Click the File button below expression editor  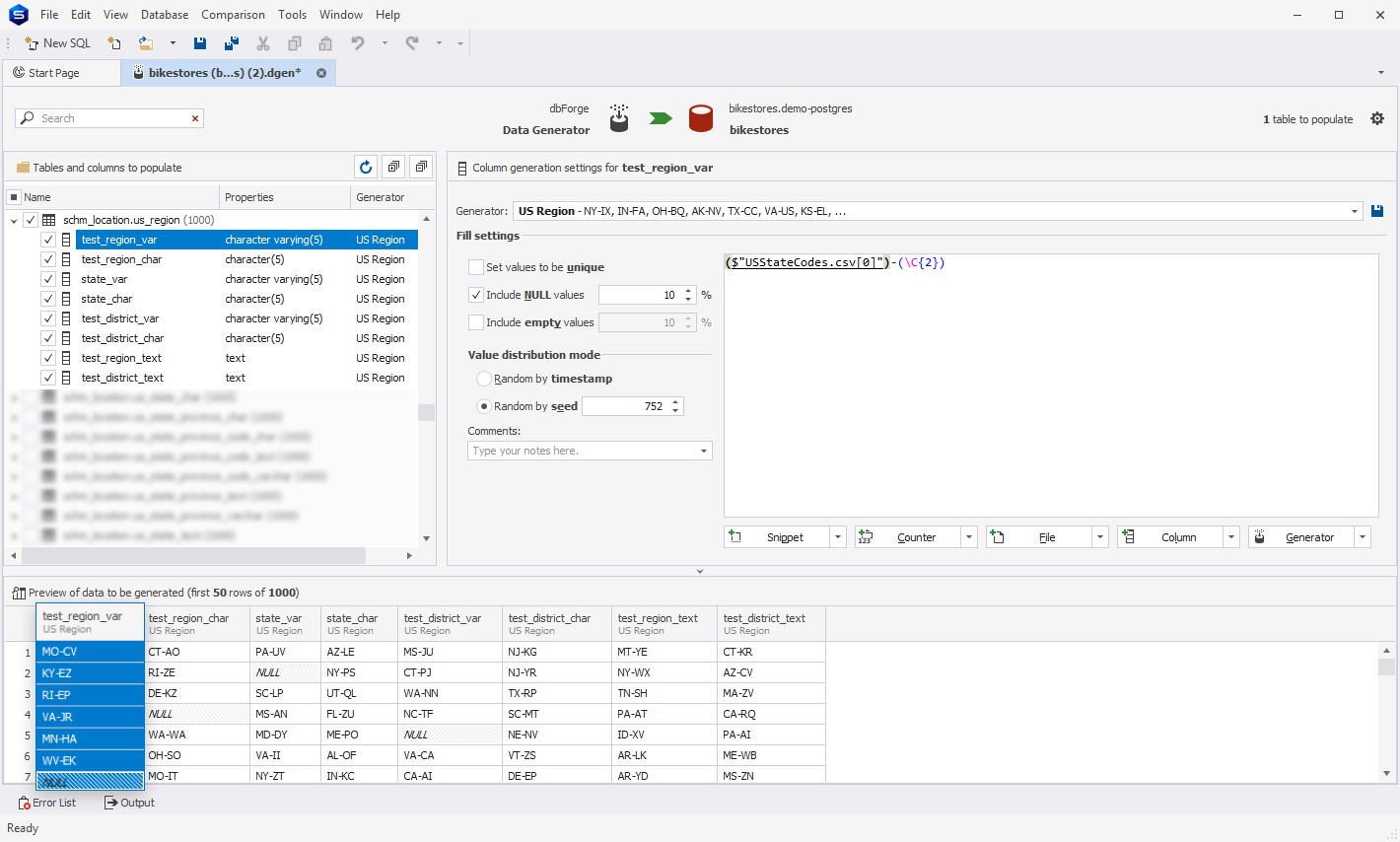point(1039,537)
